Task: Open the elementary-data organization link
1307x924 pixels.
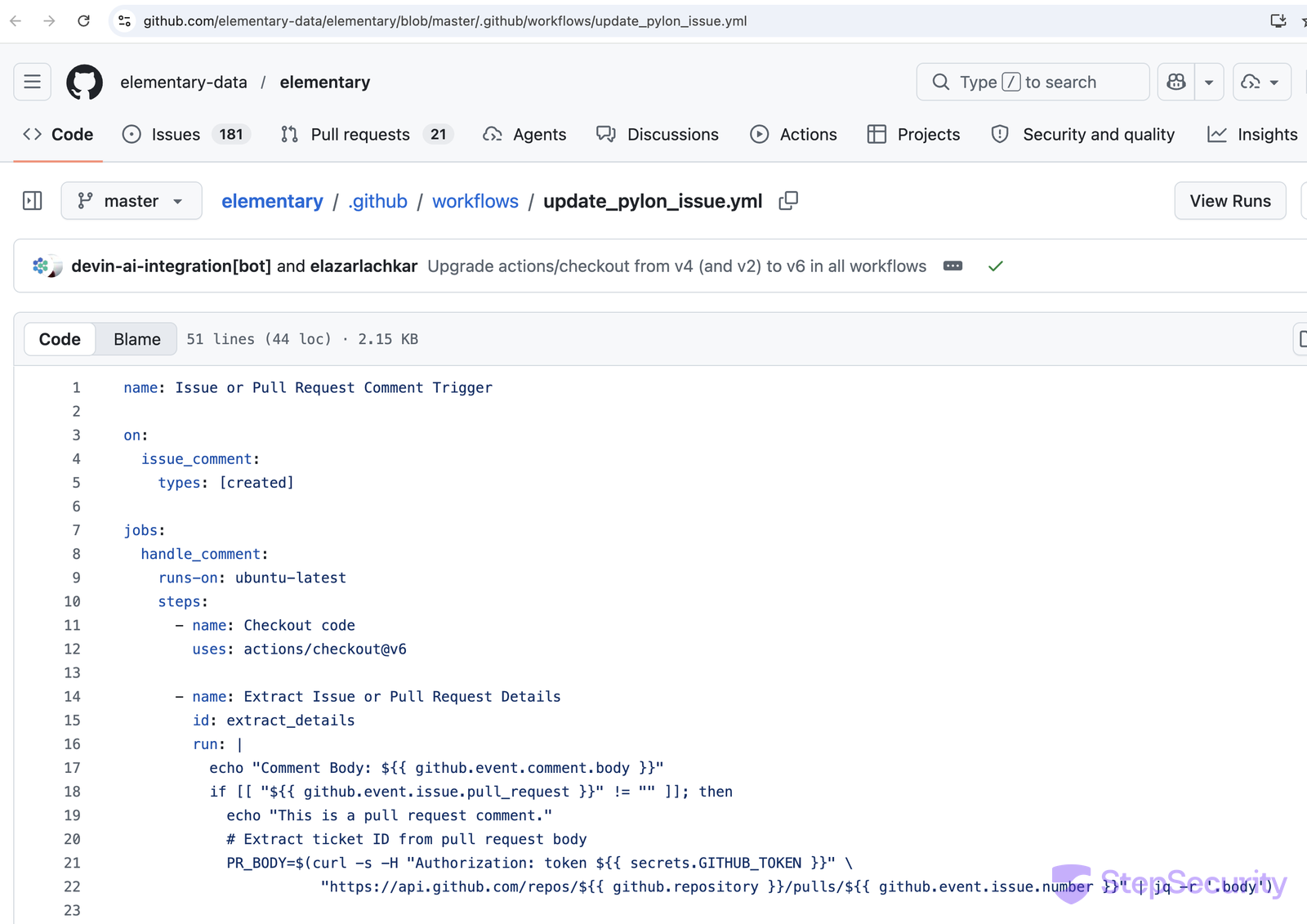Action: click(x=184, y=83)
